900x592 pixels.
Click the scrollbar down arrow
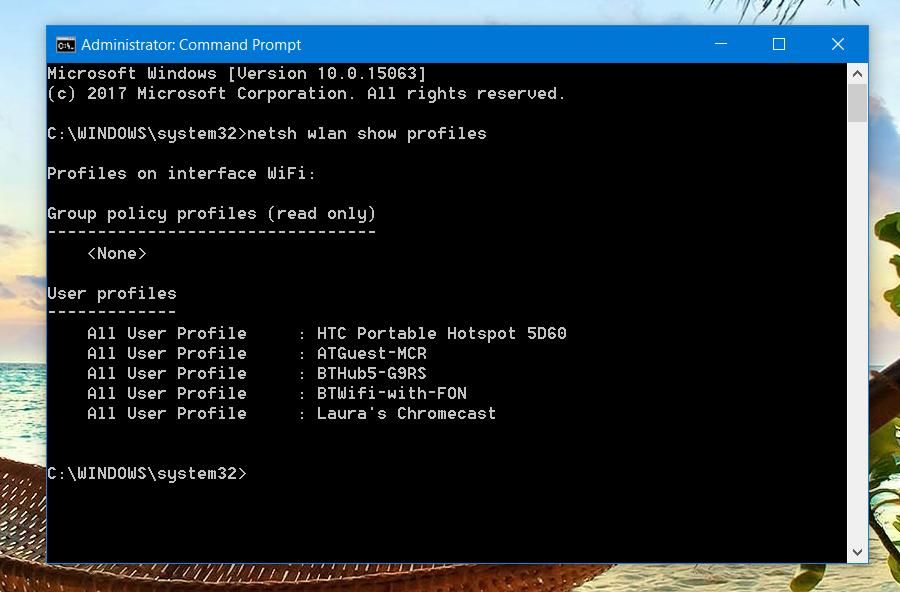point(857,551)
